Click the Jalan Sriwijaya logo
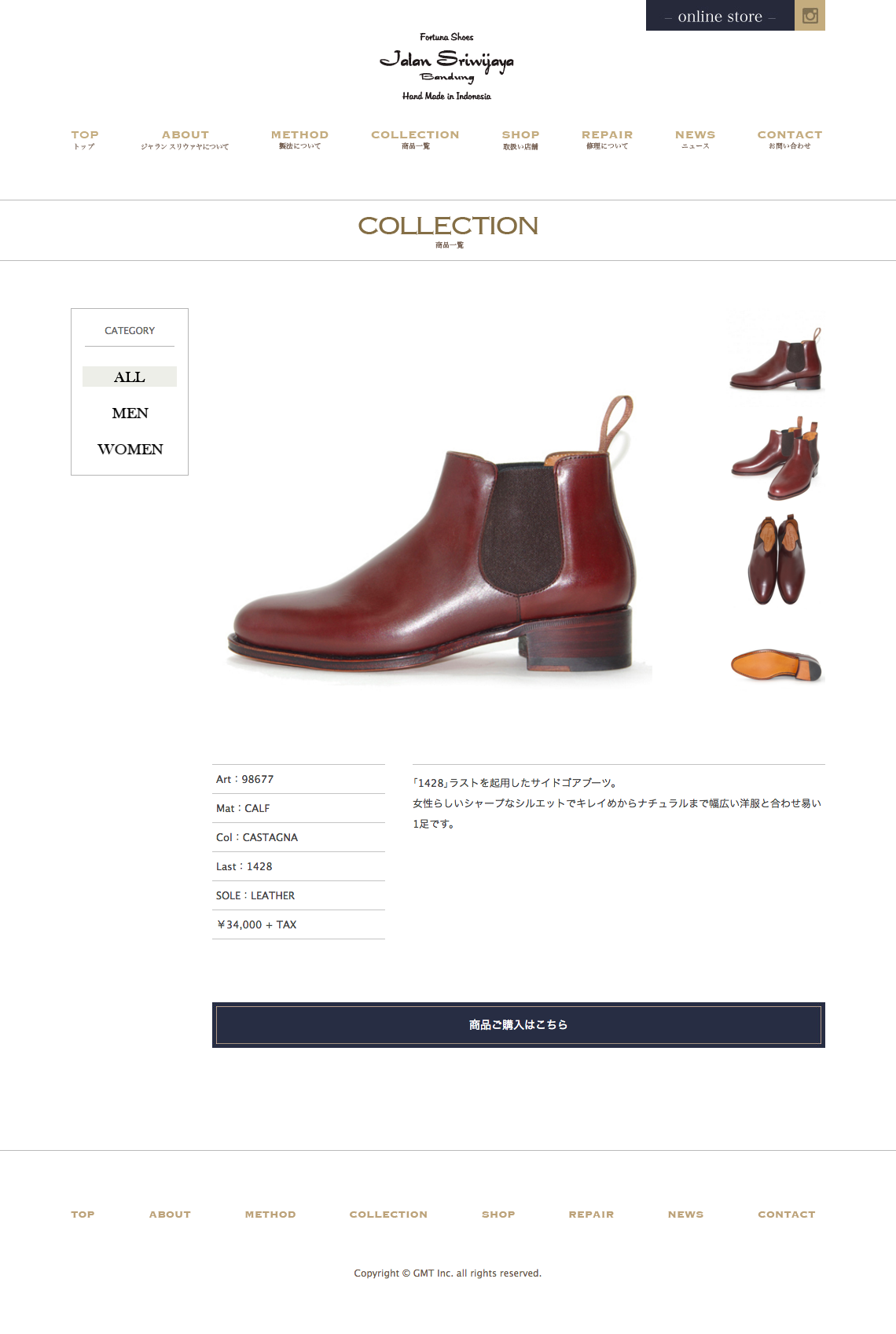Viewport: 896px width, 1334px height. click(x=446, y=67)
